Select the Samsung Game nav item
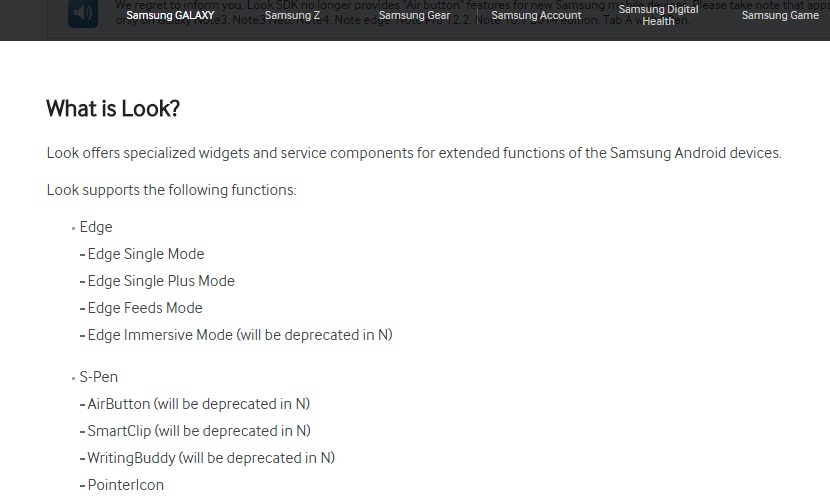The width and height of the screenshot is (830, 502). click(x=780, y=15)
